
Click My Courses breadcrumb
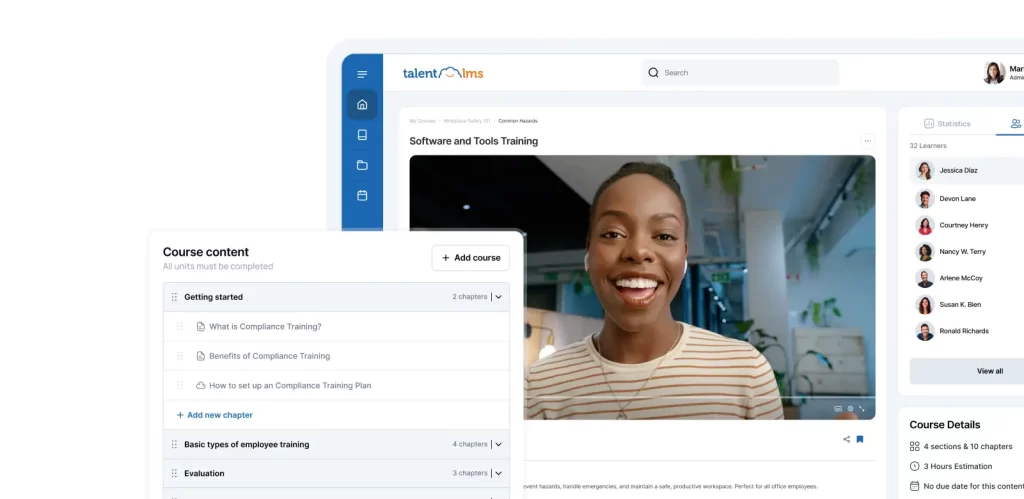423,121
